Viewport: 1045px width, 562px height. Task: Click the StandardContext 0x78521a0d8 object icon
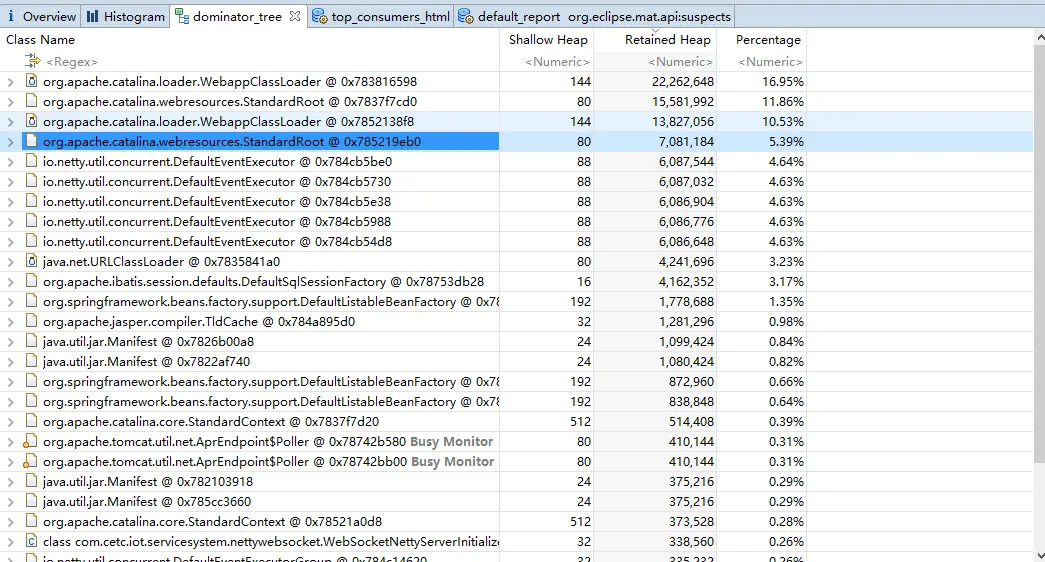(x=31, y=521)
